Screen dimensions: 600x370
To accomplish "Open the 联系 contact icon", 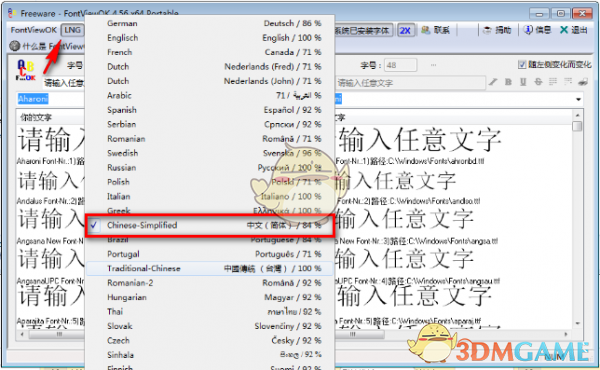I will point(426,30).
